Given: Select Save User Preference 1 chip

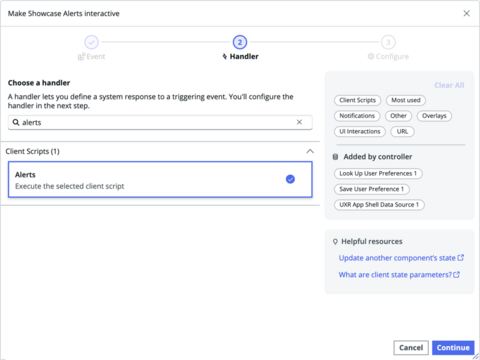Looking at the screenshot, I should 372,189.
